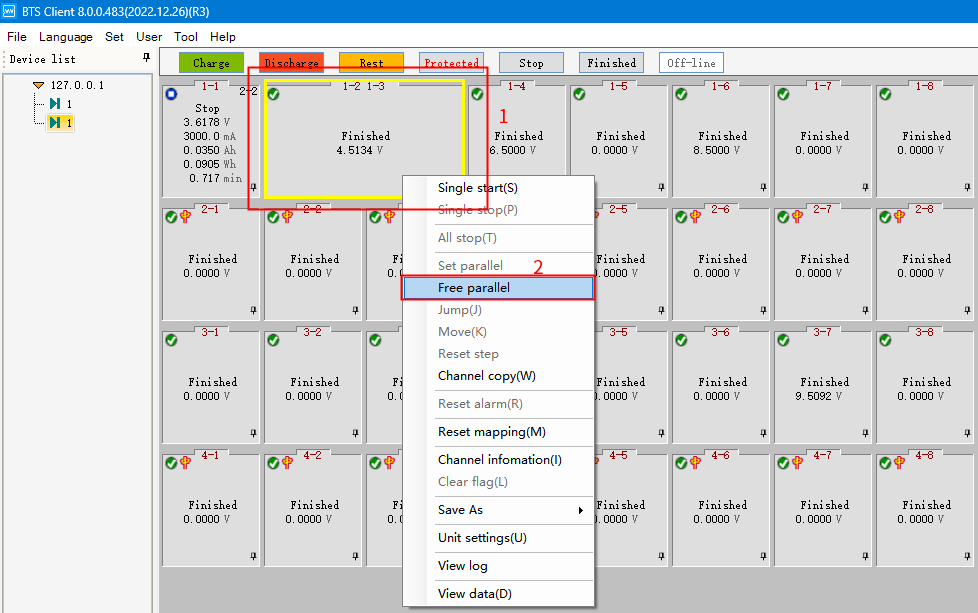This screenshot has height=613, width=978.
Task: Open the Language menu
Action: (x=65, y=37)
